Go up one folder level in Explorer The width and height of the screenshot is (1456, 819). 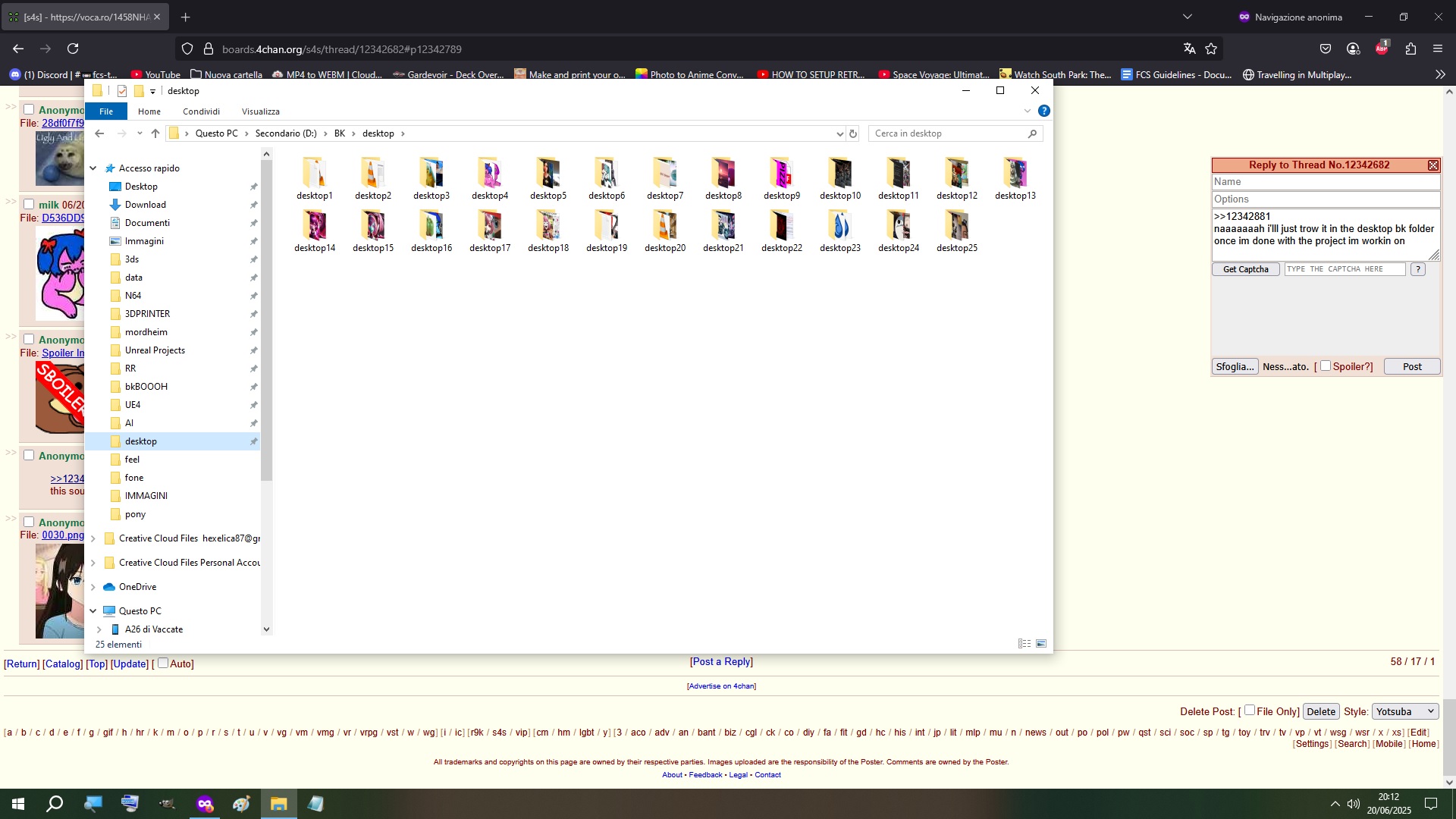(155, 133)
